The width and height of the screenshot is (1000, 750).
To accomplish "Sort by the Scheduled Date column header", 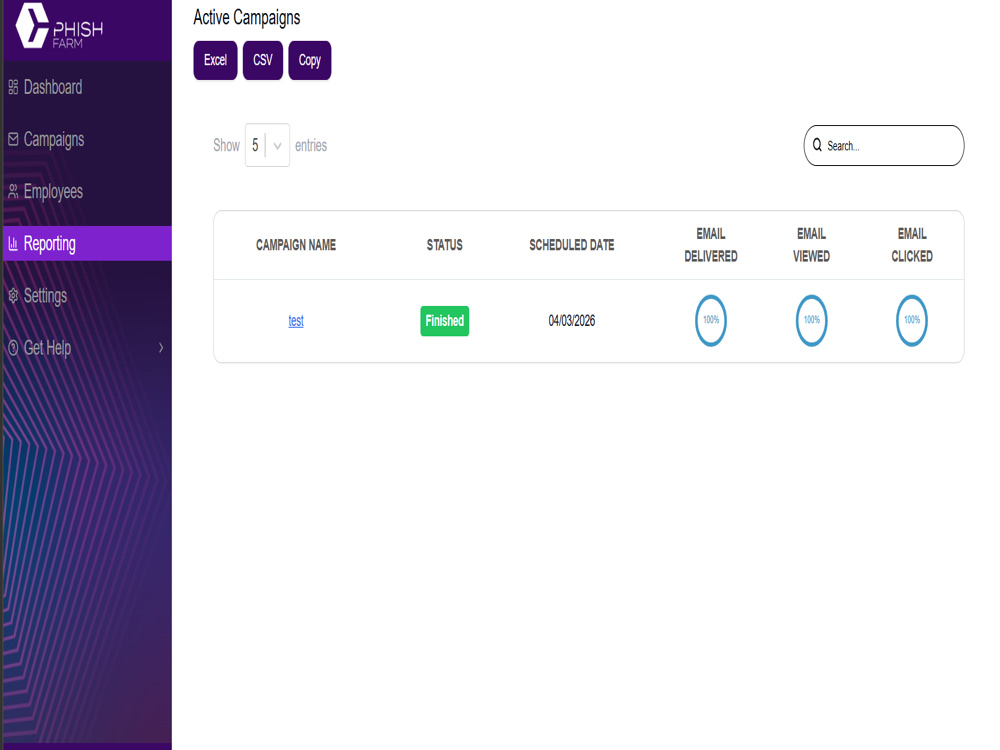I will [x=571, y=245].
